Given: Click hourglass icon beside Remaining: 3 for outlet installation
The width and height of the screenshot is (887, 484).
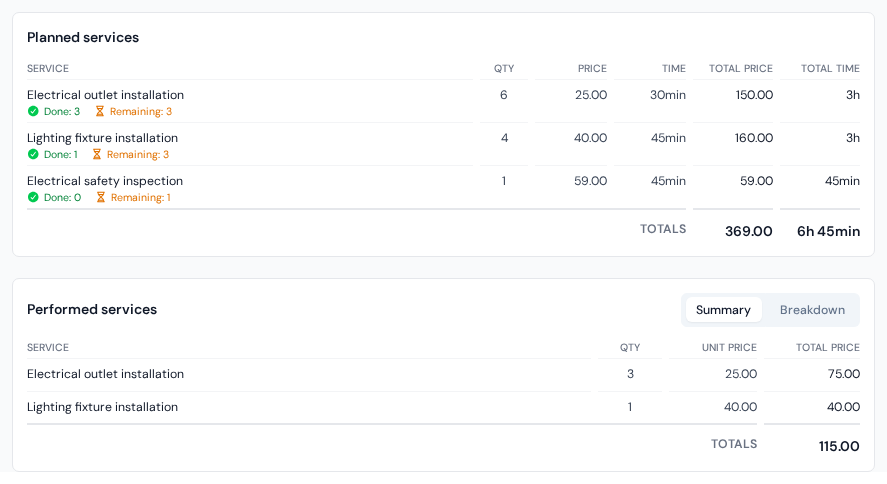Looking at the screenshot, I should [100, 111].
